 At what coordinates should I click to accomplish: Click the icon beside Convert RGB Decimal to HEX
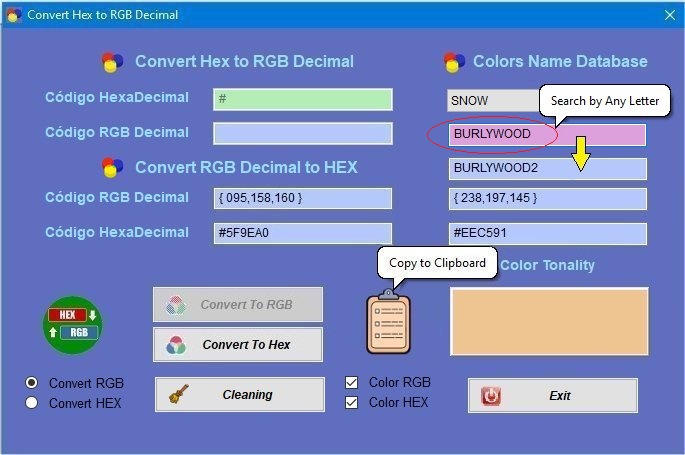(113, 167)
